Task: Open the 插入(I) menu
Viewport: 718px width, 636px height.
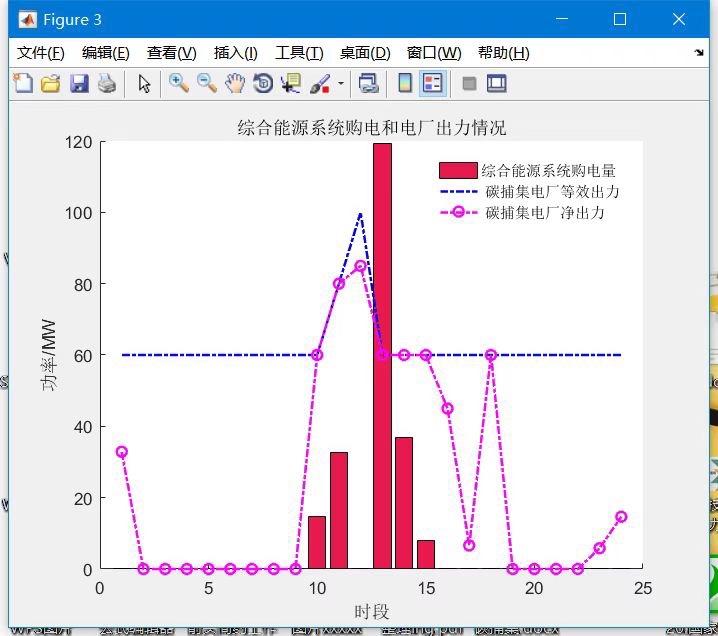Action: 235,53
